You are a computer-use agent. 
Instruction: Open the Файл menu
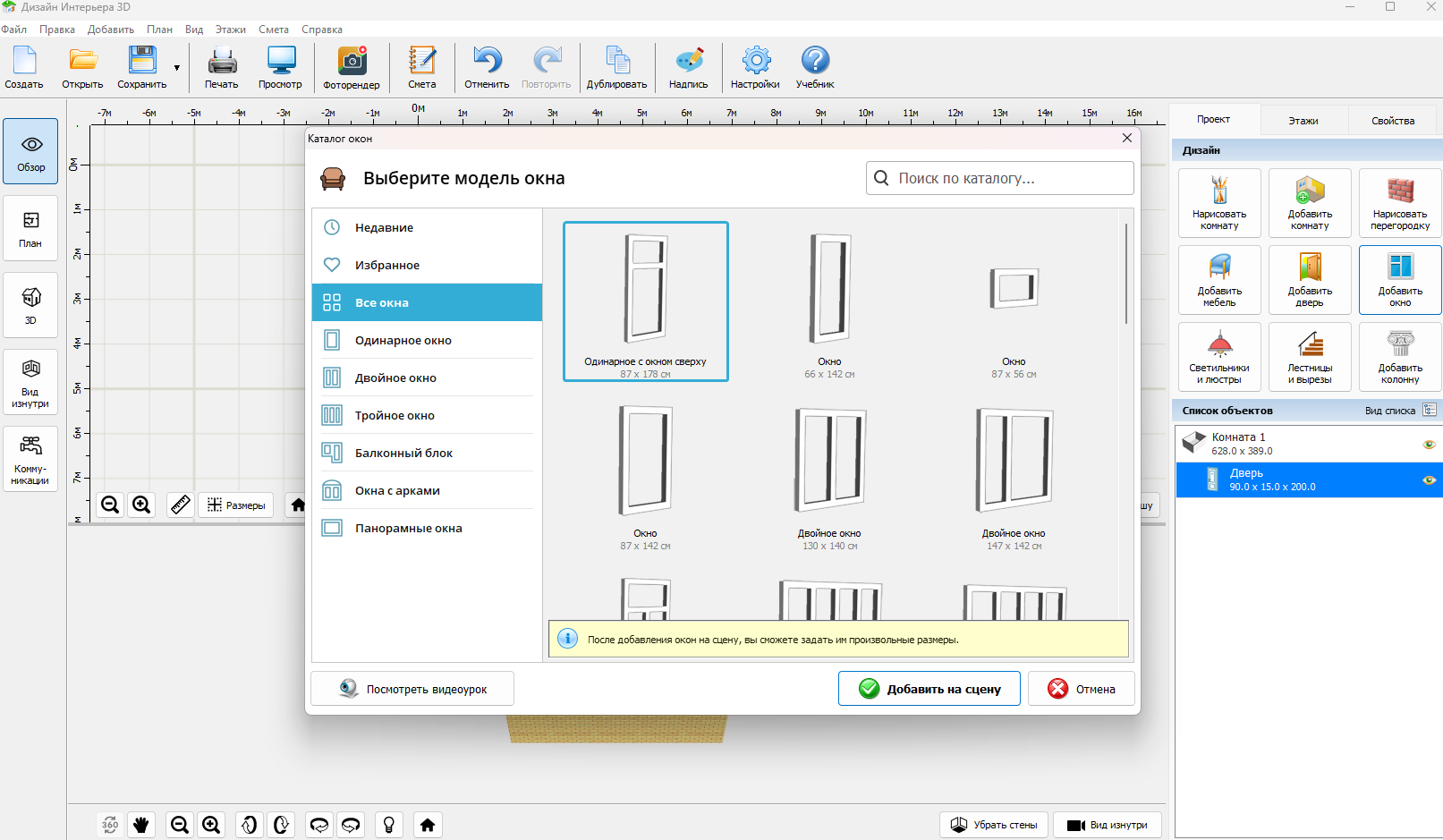(x=14, y=30)
